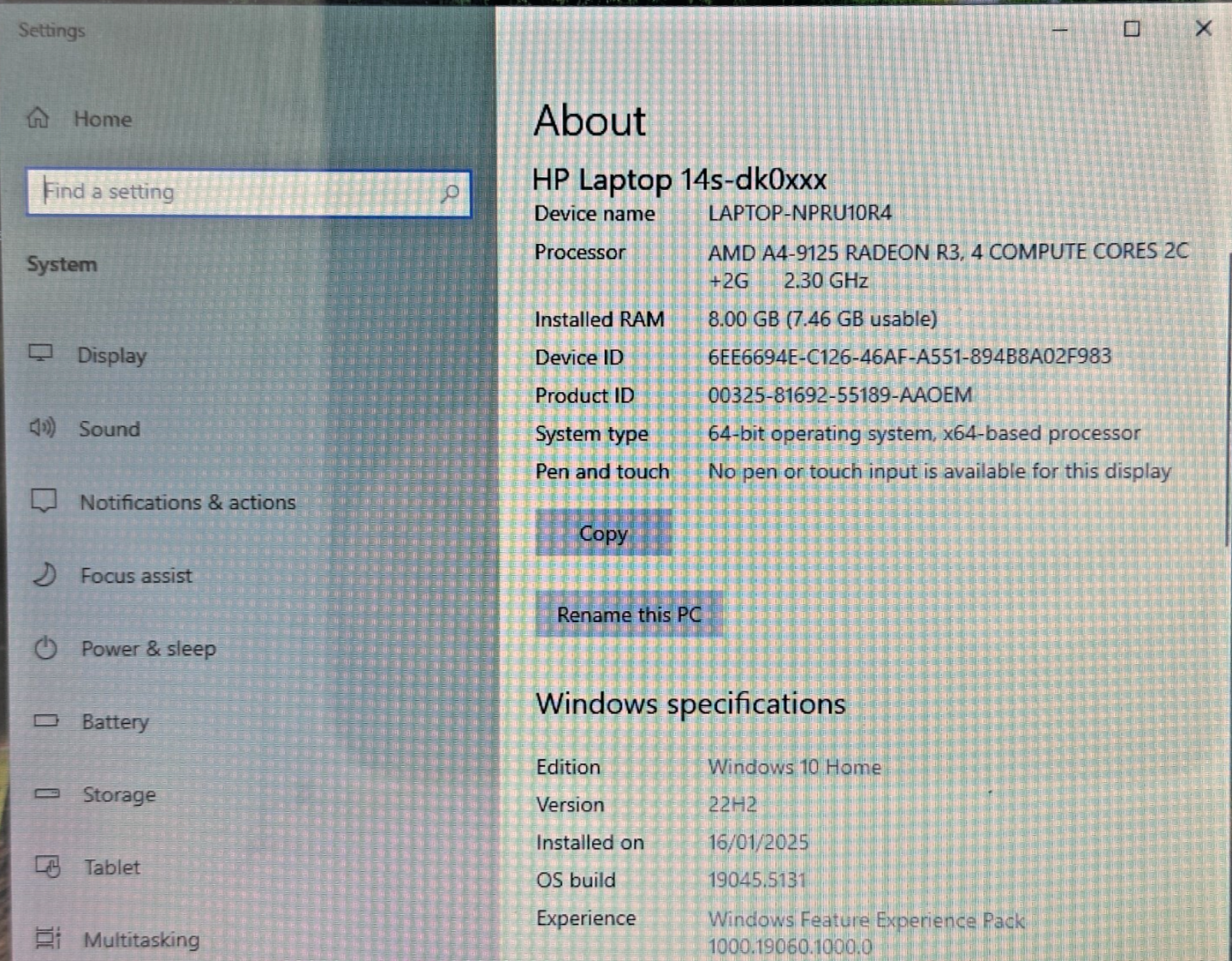Image resolution: width=1232 pixels, height=961 pixels.
Task: Click the Focus assist moon icon
Action: pyautogui.click(x=44, y=574)
